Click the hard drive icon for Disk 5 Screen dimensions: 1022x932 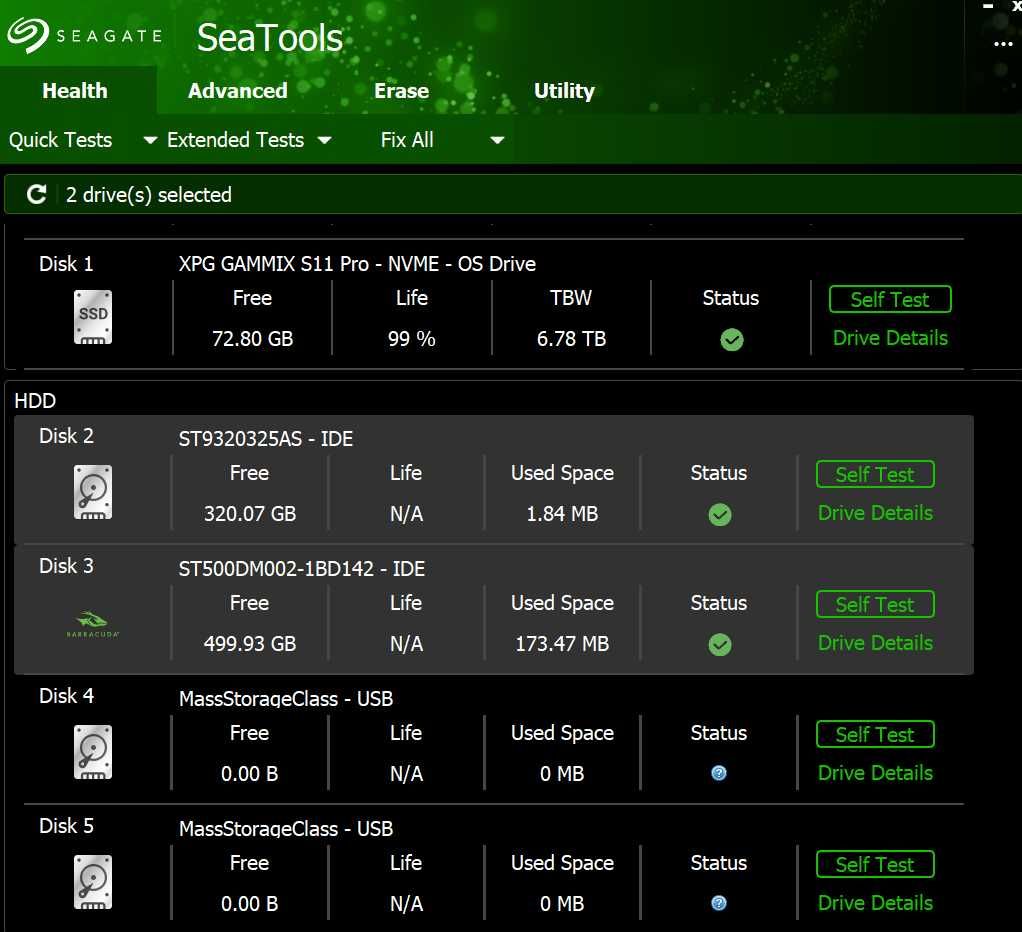[x=93, y=882]
